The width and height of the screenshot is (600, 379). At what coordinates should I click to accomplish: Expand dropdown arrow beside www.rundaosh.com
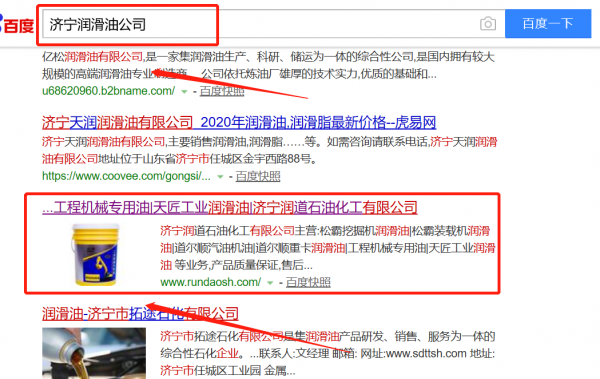[270, 283]
